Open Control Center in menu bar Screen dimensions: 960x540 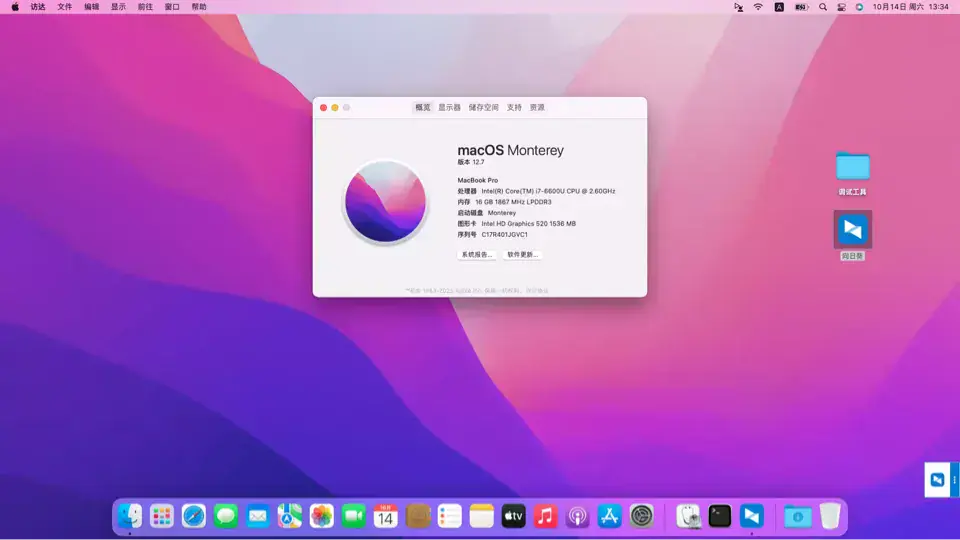point(841,7)
